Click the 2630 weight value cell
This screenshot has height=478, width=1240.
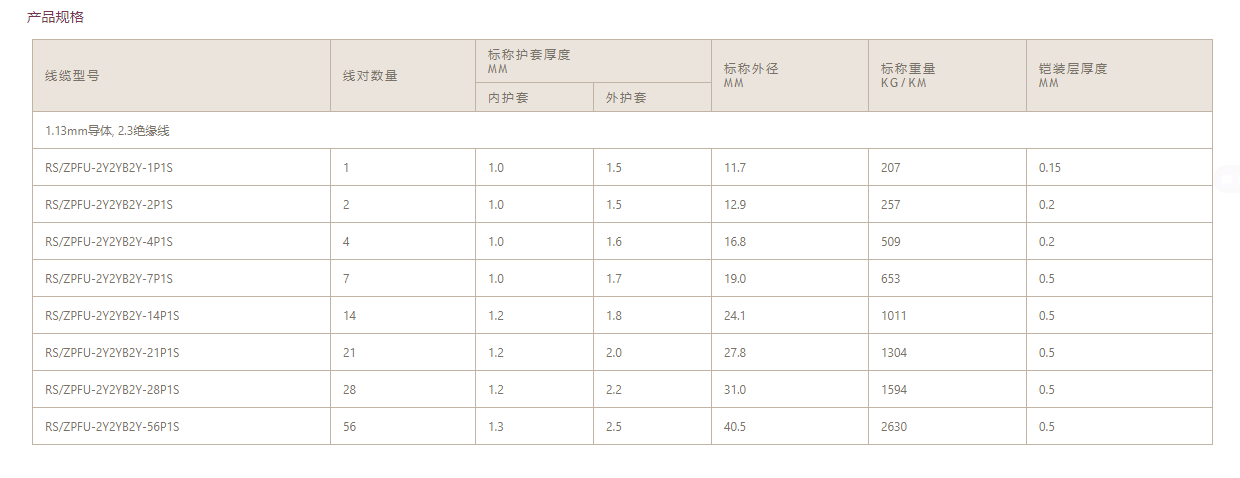coord(894,427)
